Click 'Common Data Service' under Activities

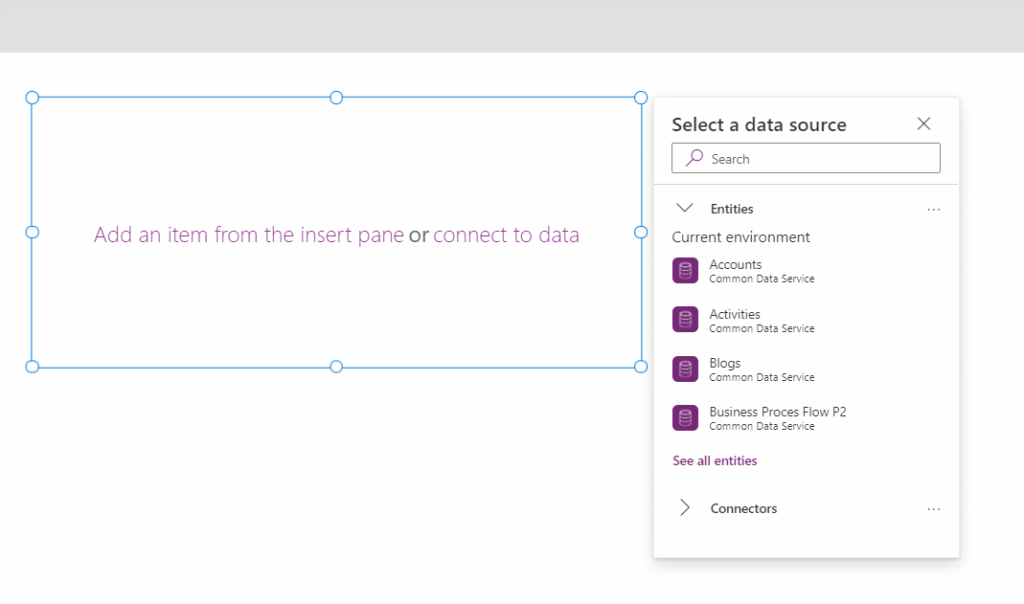(761, 328)
